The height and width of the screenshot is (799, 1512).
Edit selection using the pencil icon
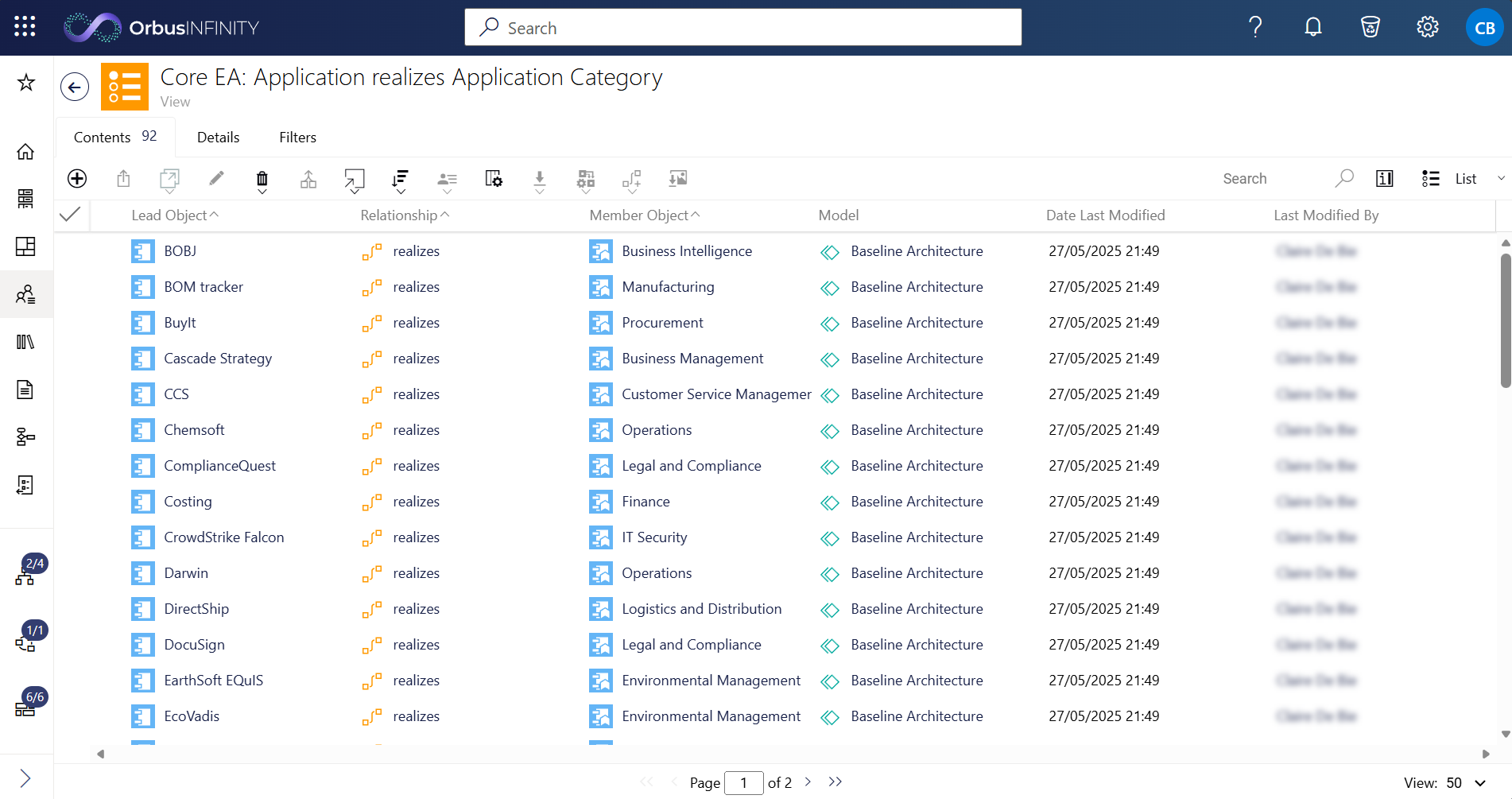215,179
